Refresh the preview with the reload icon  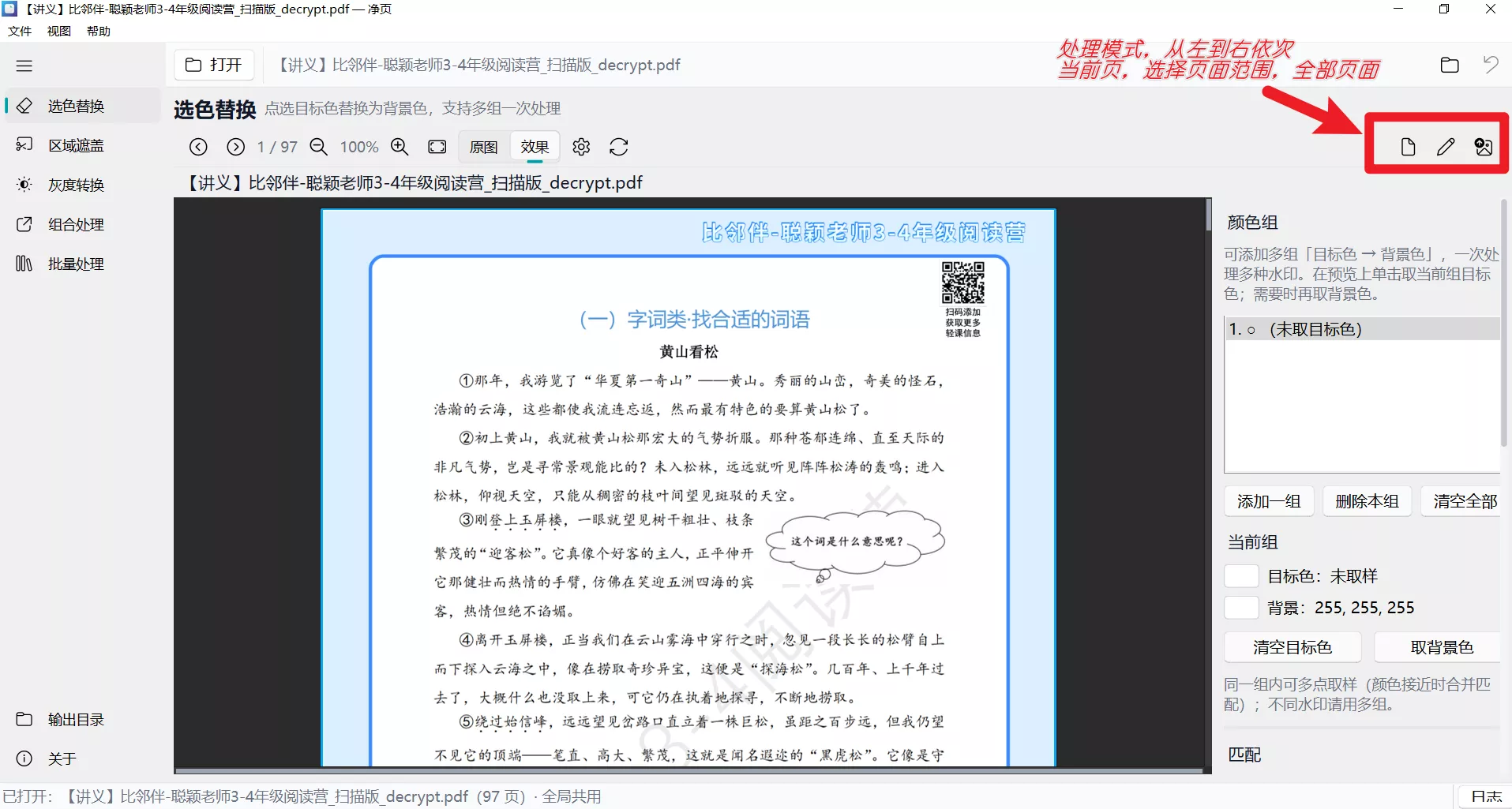click(x=619, y=147)
